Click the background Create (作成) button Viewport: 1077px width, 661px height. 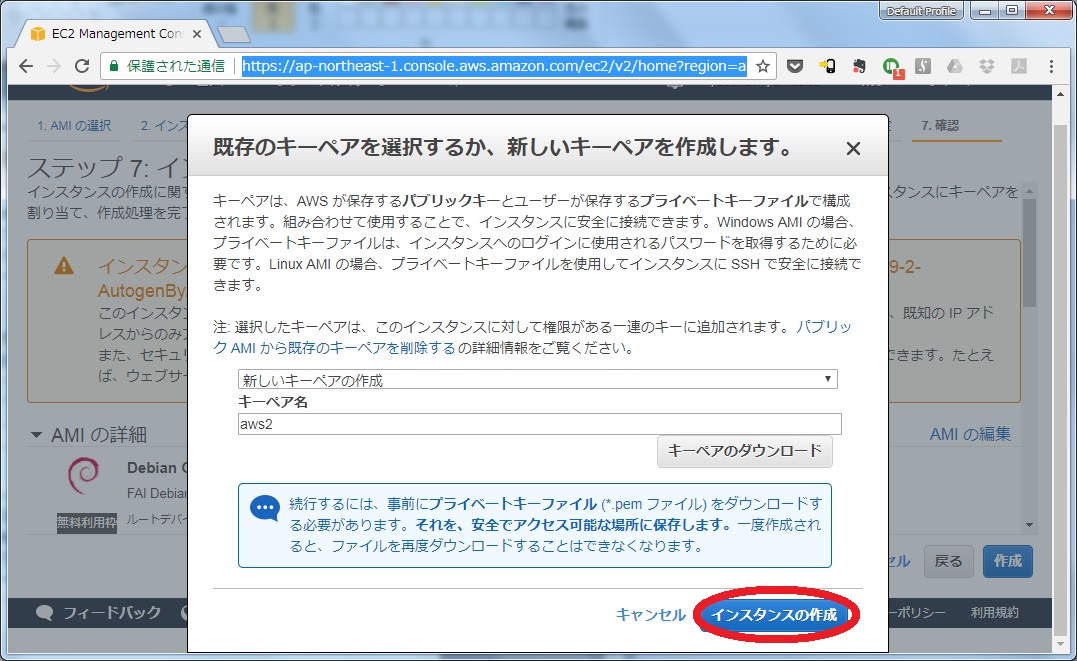click(x=1008, y=561)
